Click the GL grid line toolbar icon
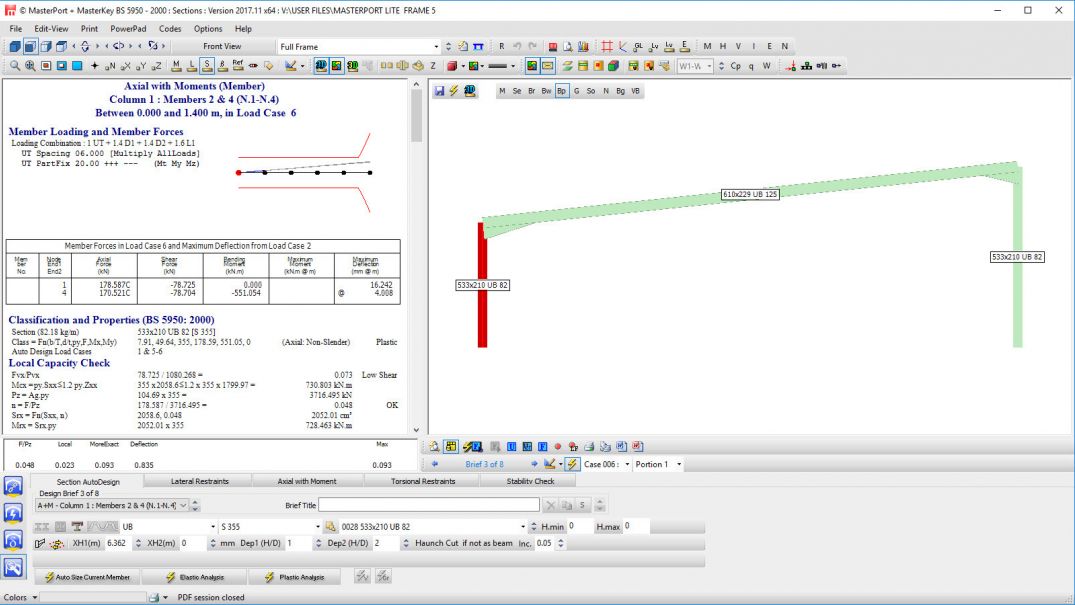This screenshot has width=1075, height=605. pyautogui.click(x=638, y=47)
